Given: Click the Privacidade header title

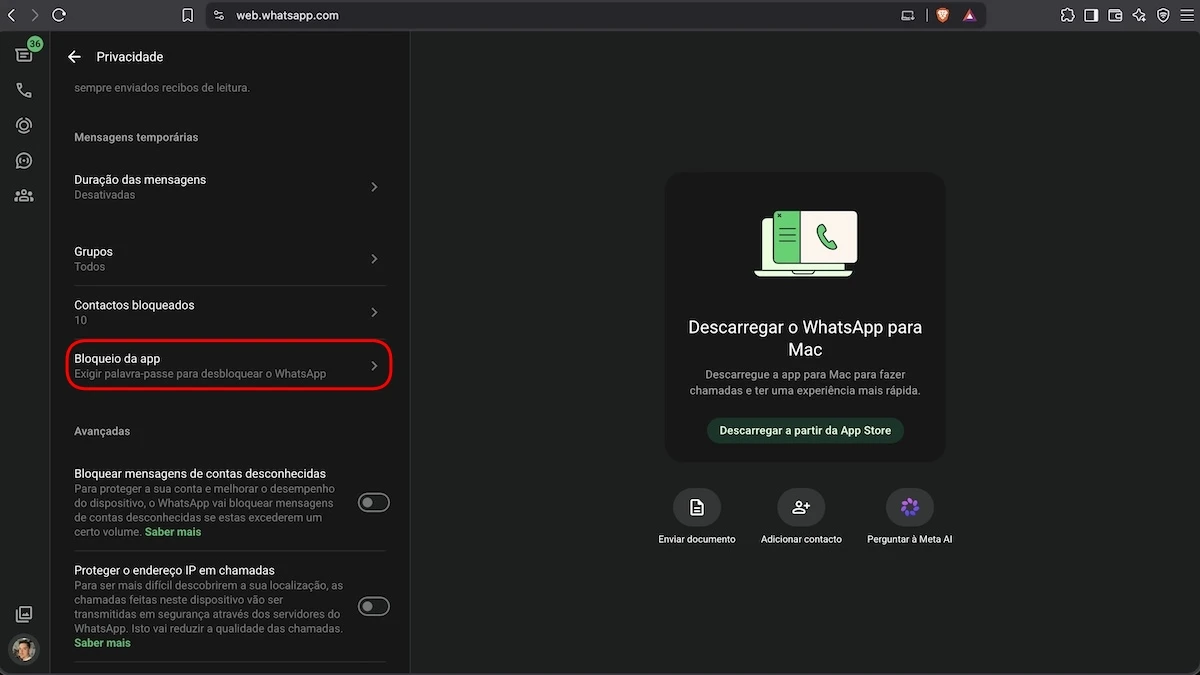Looking at the screenshot, I should click(130, 57).
